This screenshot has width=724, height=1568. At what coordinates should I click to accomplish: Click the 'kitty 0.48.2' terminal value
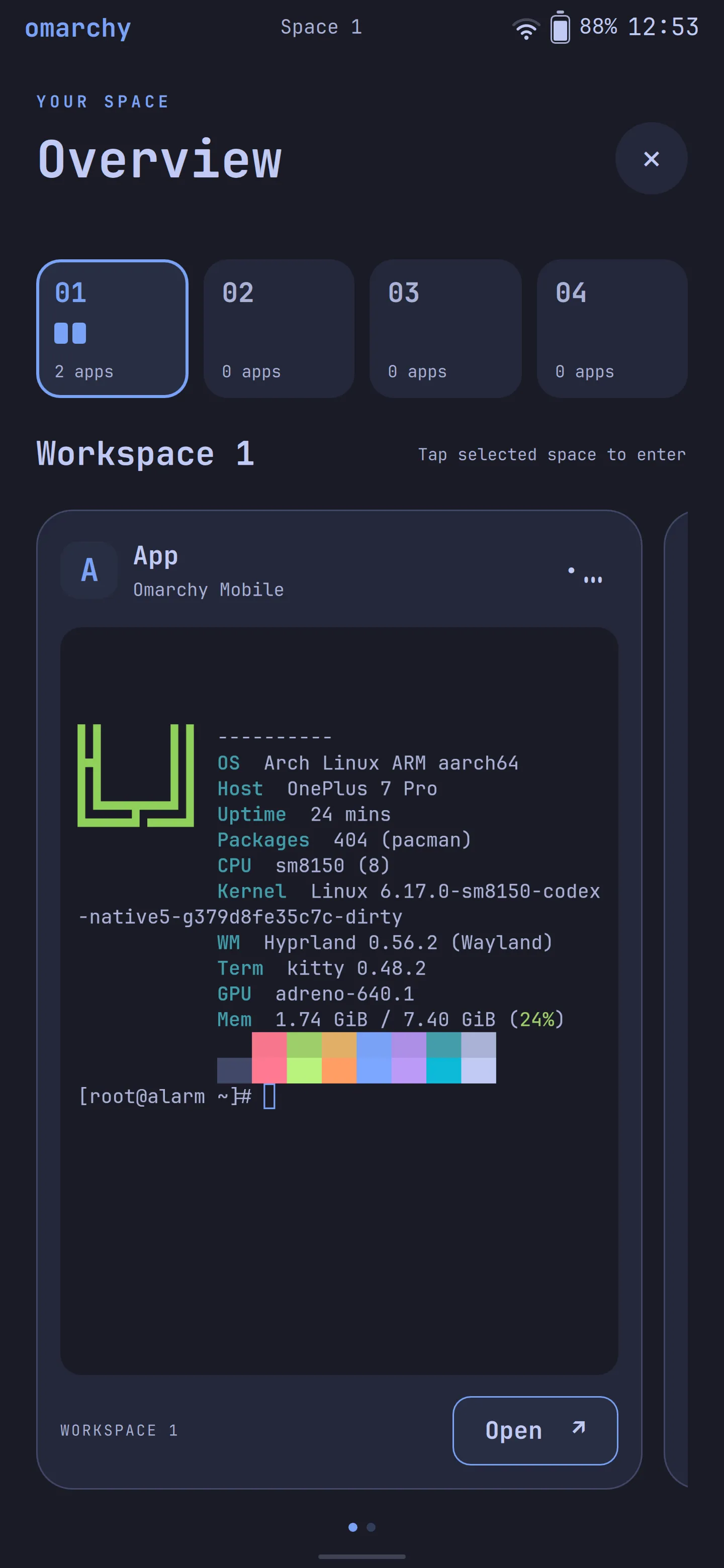tap(356, 968)
